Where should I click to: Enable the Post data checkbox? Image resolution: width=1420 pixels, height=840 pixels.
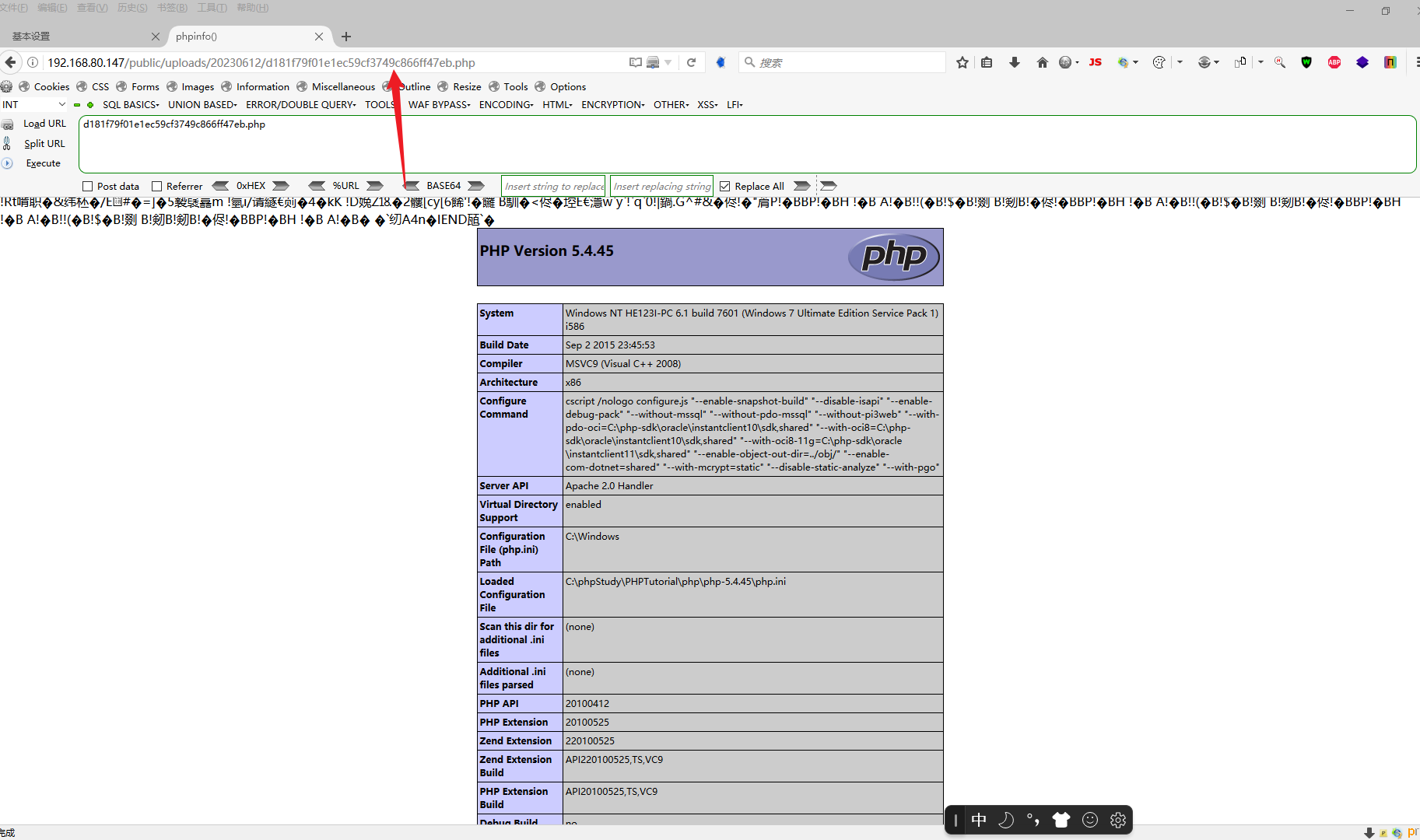(87, 187)
